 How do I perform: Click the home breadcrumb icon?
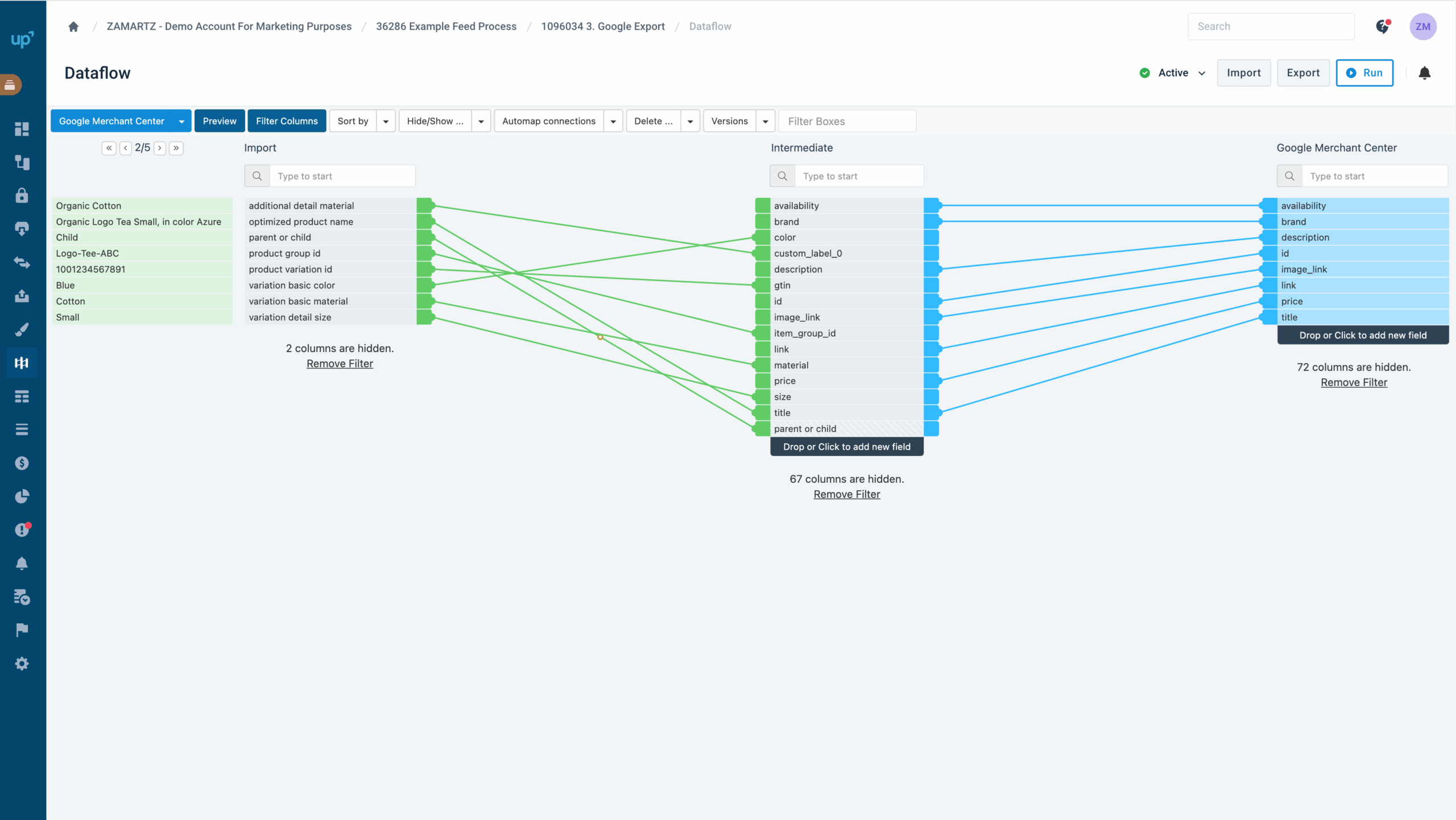pos(73,27)
